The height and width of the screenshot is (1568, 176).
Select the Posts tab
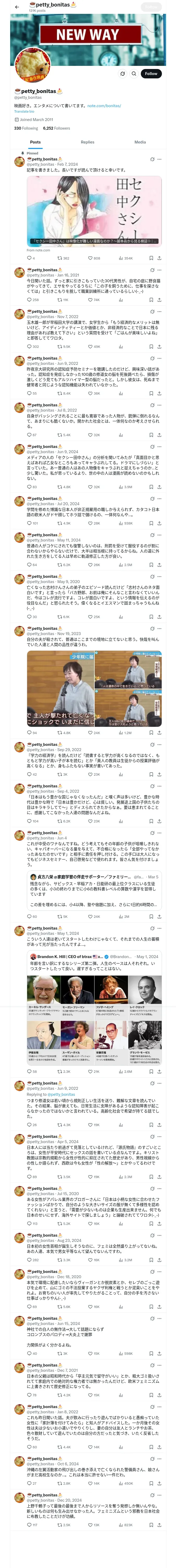(36, 142)
